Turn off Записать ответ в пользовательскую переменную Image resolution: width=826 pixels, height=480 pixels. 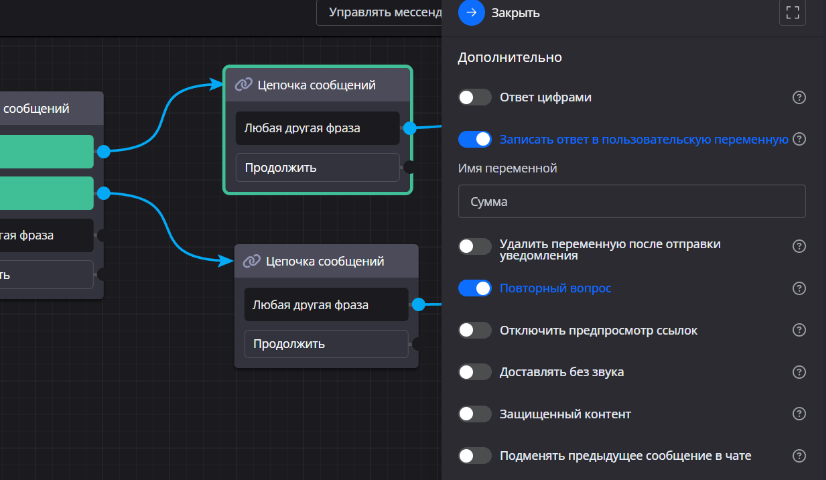pos(475,139)
